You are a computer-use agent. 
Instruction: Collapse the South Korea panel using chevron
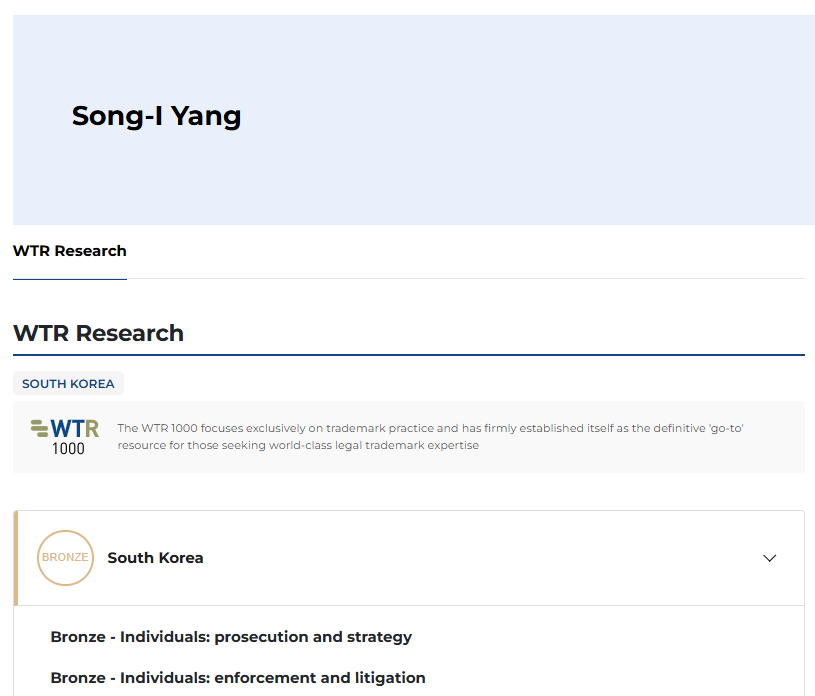(769, 558)
